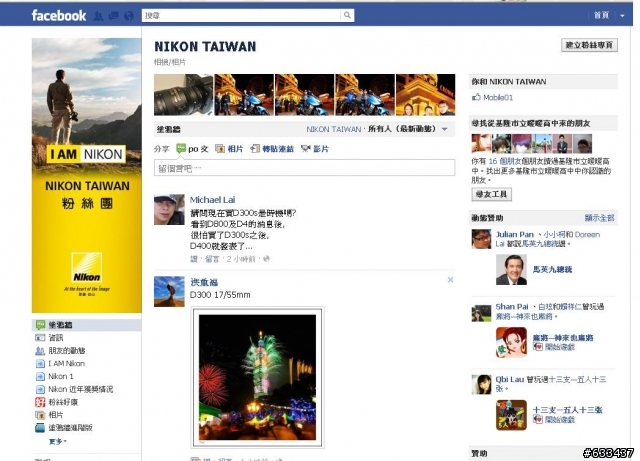640x461 pixels.
Task: Select the video share option
Action: coord(315,149)
